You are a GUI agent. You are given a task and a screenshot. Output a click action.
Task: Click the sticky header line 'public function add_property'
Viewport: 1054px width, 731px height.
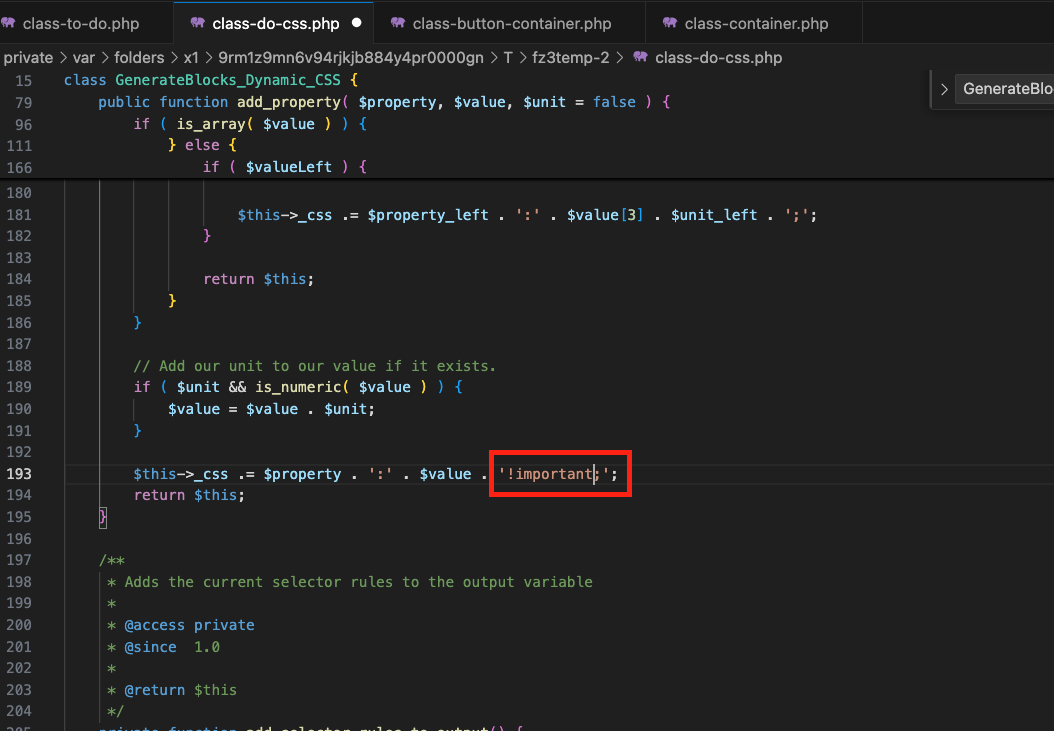[222, 101]
